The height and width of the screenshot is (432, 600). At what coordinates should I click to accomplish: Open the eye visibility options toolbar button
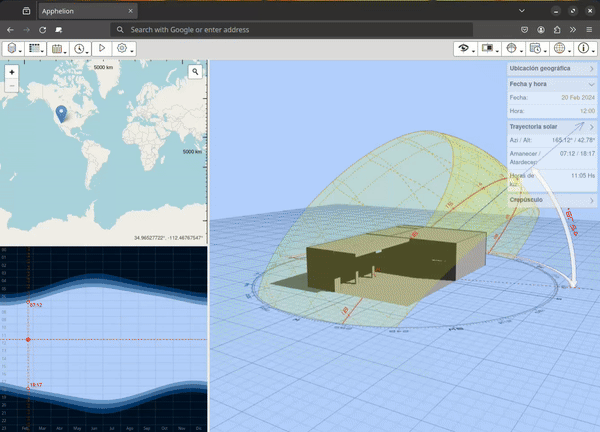point(463,48)
